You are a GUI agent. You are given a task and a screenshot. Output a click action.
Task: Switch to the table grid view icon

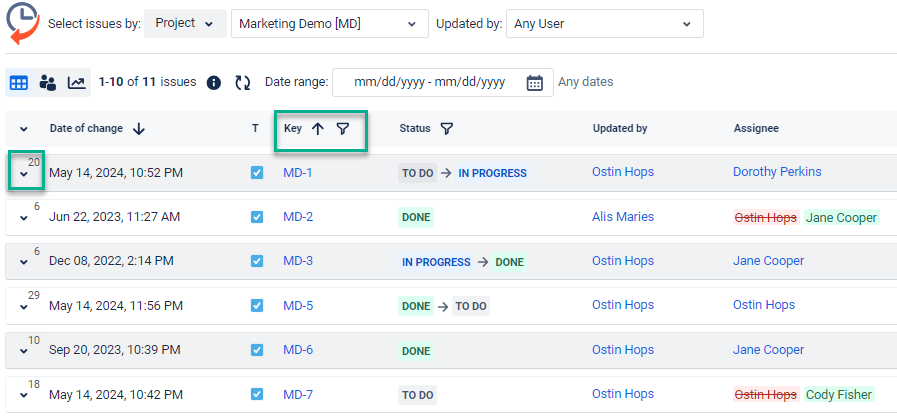(x=19, y=83)
